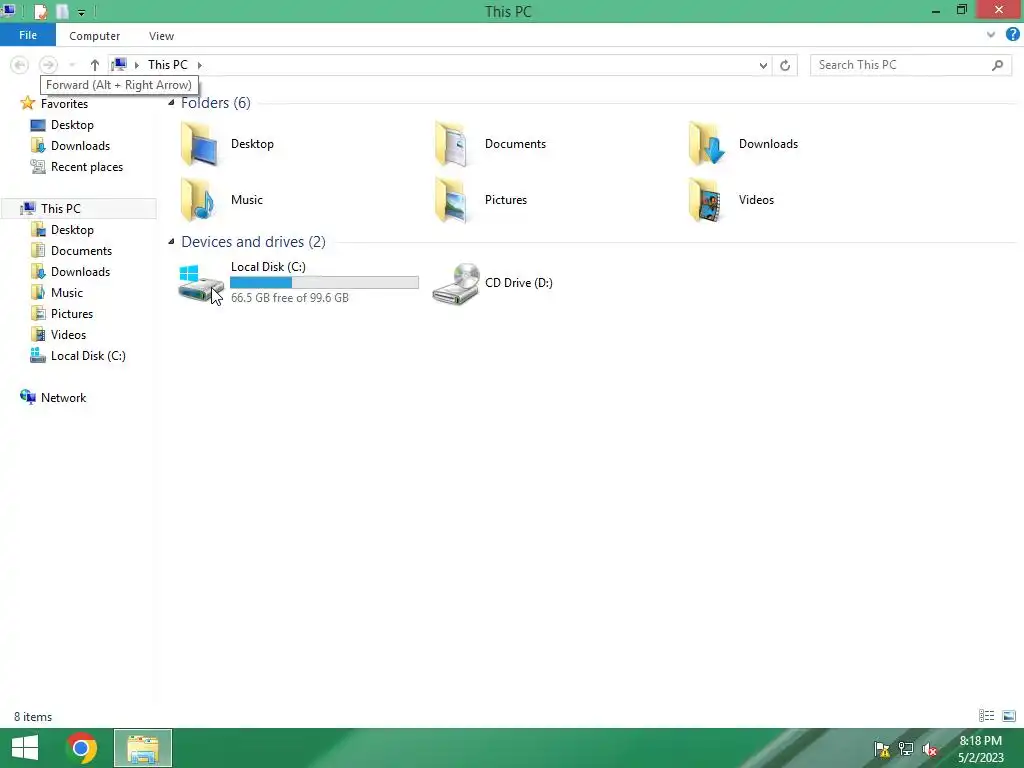Screen dimensions: 1024x768
Task: Launch Google Chrome from taskbar
Action: 81,748
